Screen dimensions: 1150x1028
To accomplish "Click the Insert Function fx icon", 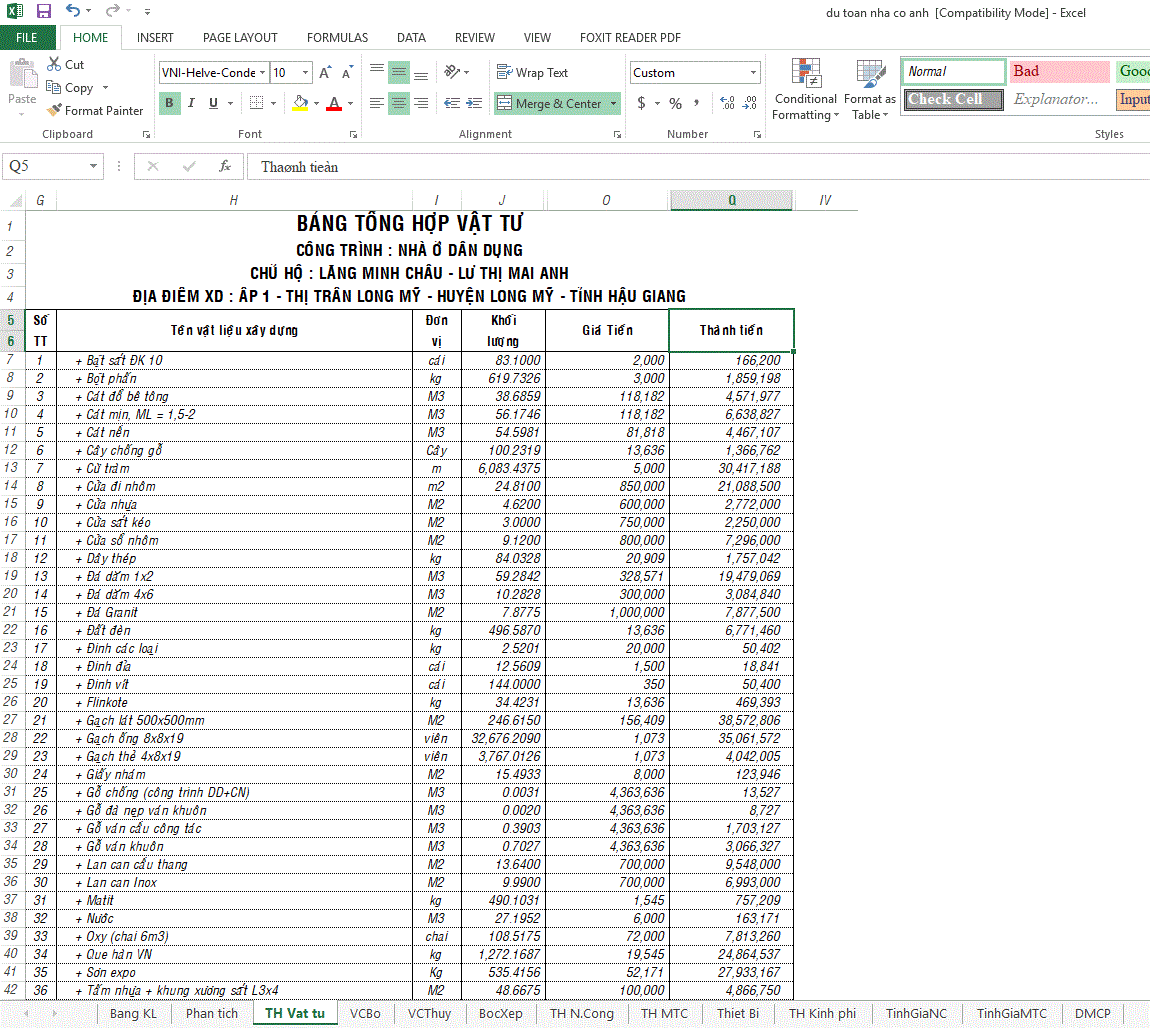I will [225, 166].
